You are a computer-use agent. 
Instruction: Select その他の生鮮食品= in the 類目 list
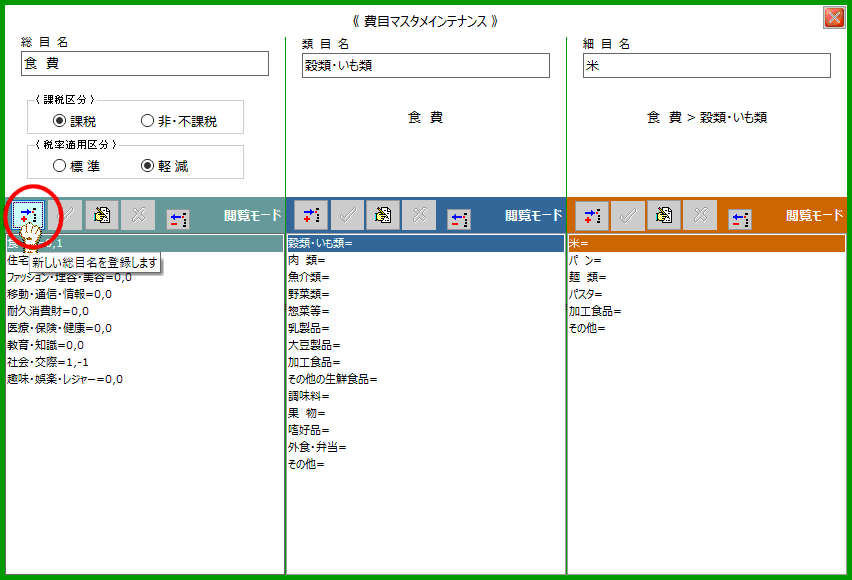point(426,379)
